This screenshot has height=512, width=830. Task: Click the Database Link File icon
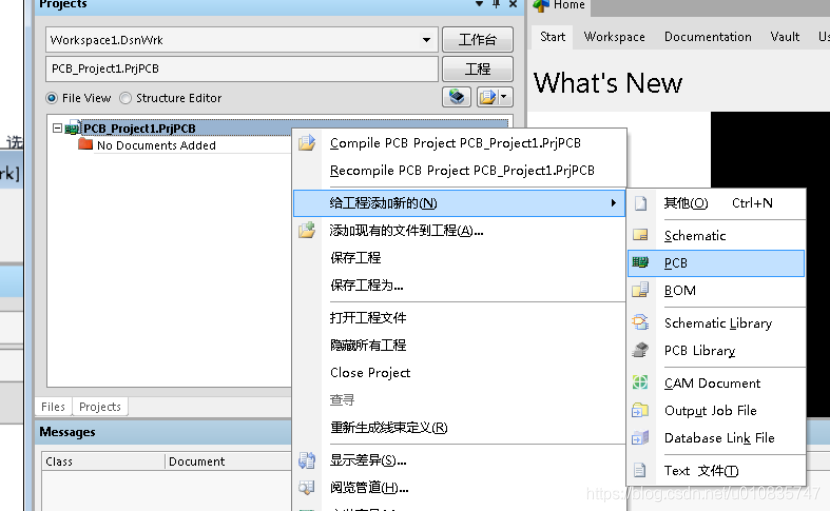[x=641, y=438]
